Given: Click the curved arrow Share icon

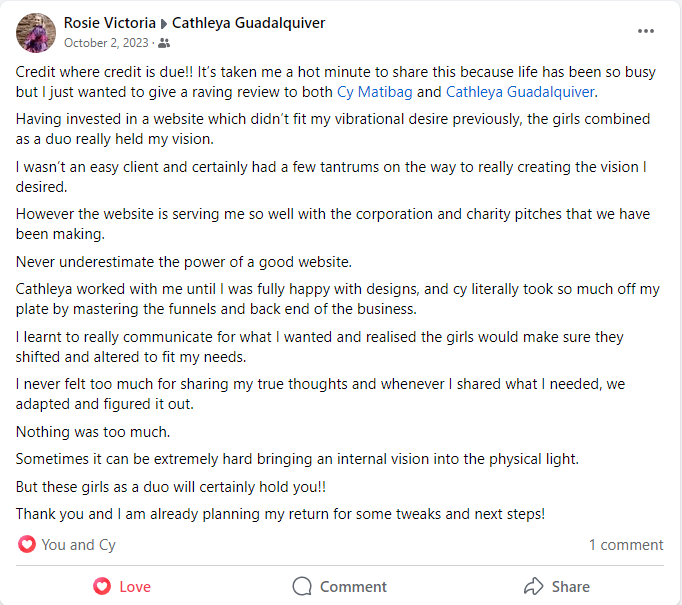Looking at the screenshot, I should [x=534, y=586].
